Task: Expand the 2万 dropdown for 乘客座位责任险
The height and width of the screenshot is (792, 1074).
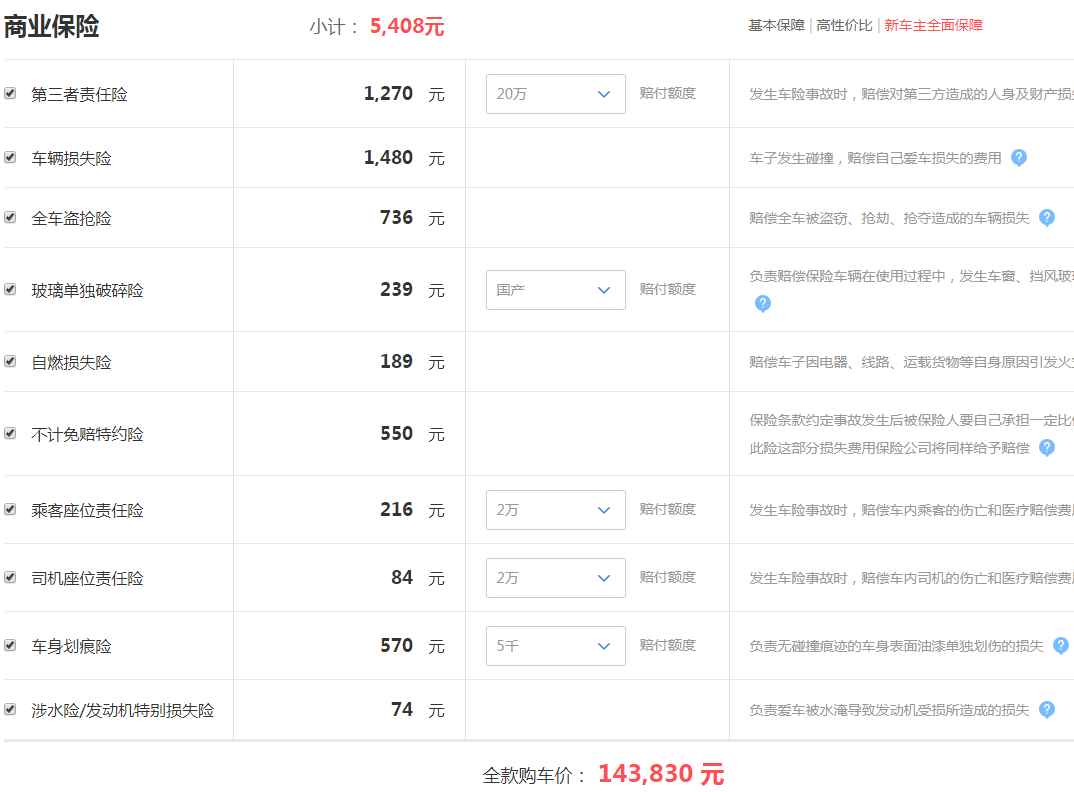Action: click(x=555, y=510)
